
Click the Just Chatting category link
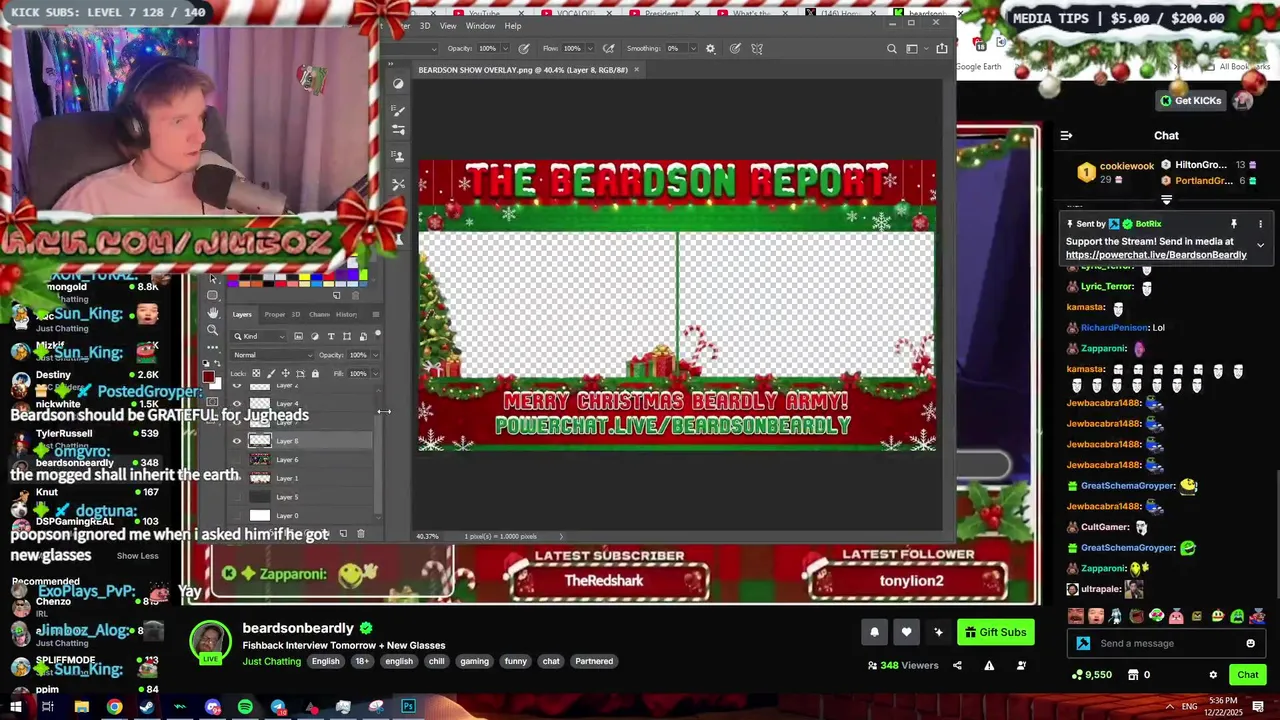[x=272, y=661]
